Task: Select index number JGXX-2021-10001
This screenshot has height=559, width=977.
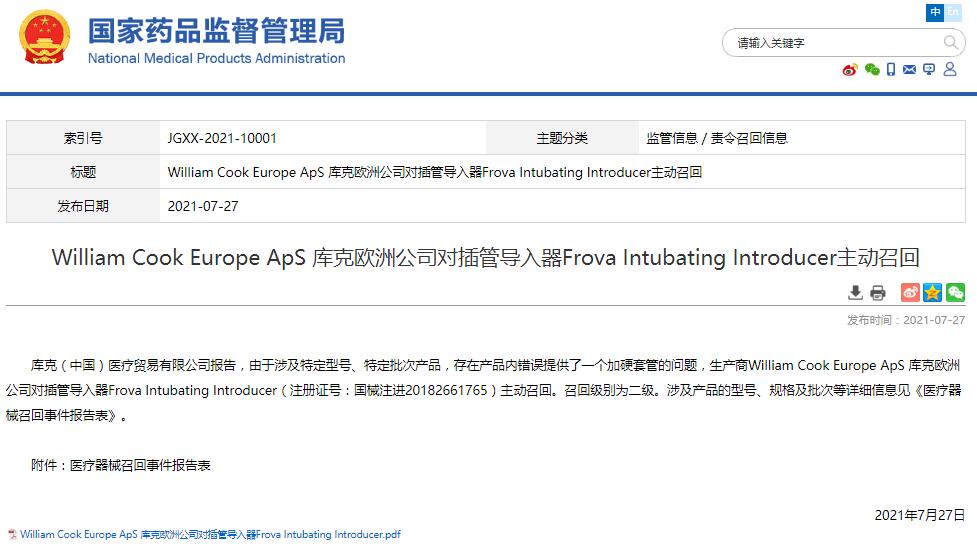Action: [222, 138]
